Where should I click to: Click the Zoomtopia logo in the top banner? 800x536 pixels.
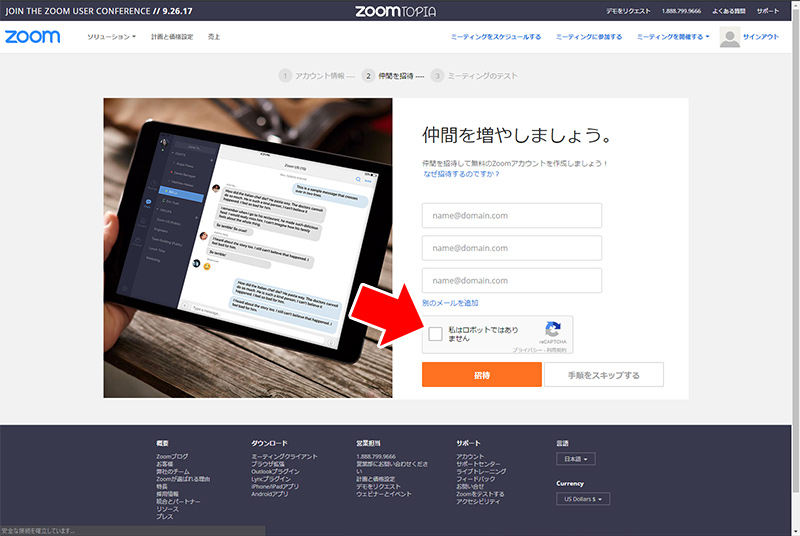coord(400,11)
